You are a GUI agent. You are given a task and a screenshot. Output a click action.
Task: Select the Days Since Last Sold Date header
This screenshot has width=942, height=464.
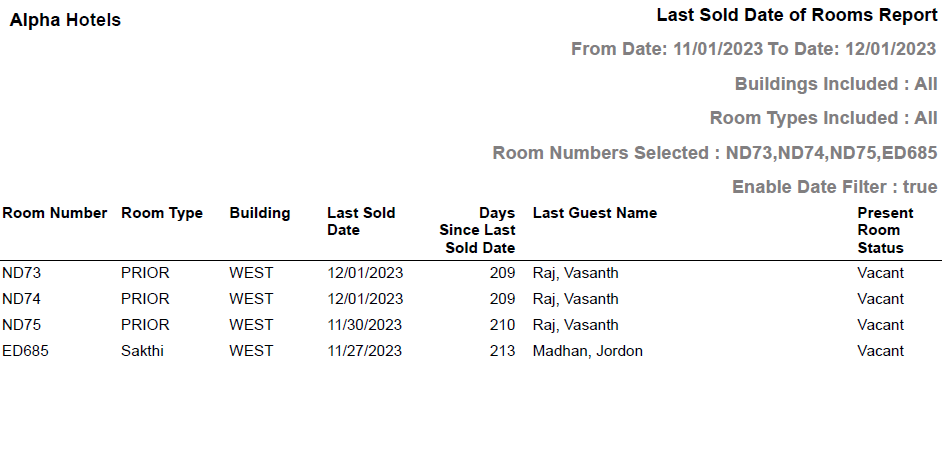[478, 230]
